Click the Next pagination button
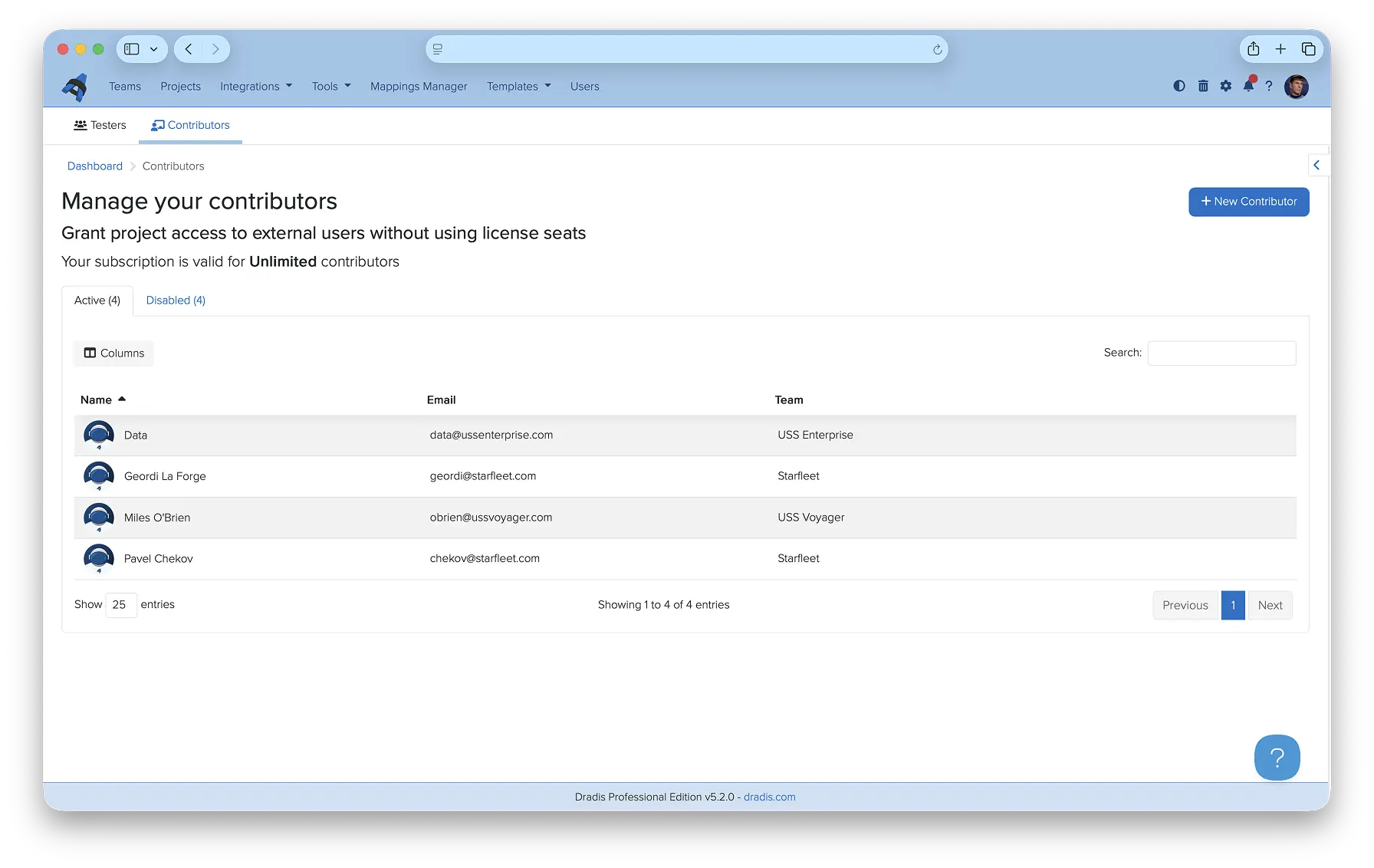The height and width of the screenshot is (868, 1374). [1270, 606]
